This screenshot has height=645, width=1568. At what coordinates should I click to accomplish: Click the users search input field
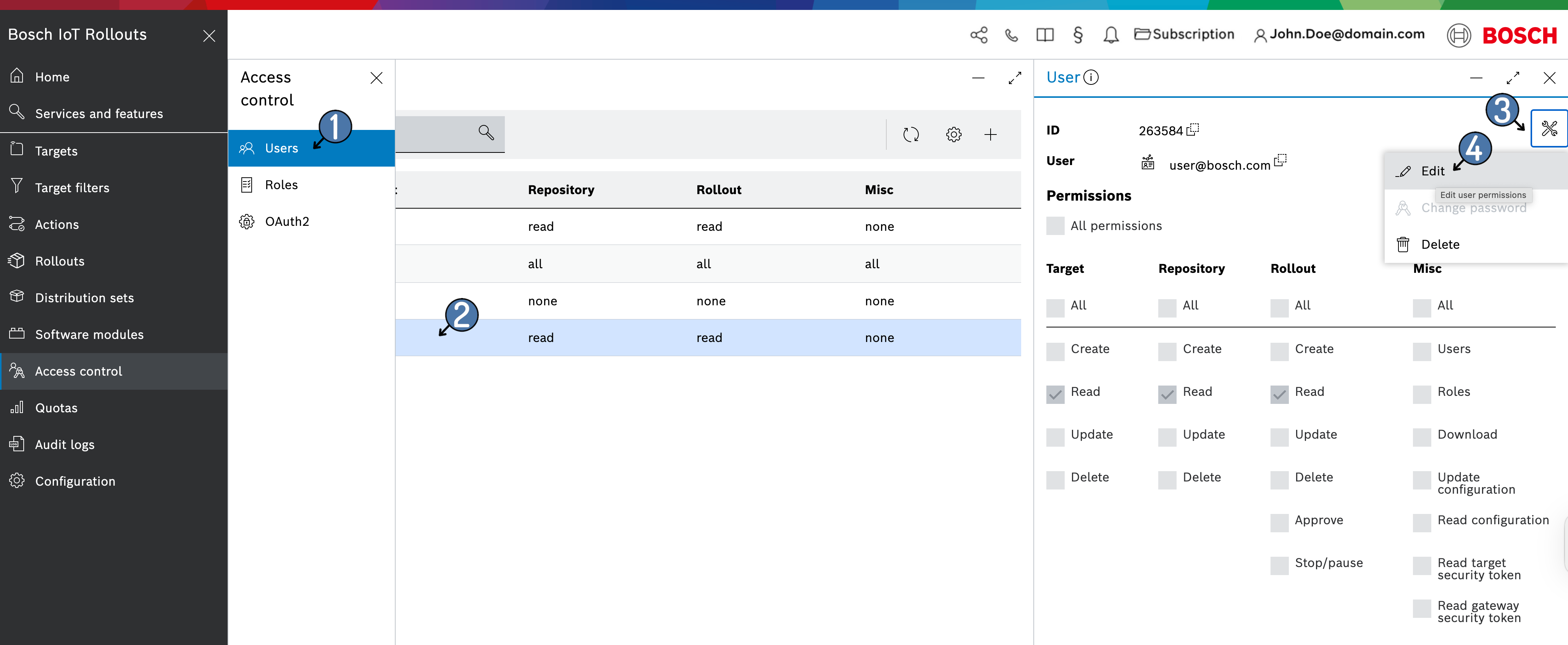(x=450, y=134)
